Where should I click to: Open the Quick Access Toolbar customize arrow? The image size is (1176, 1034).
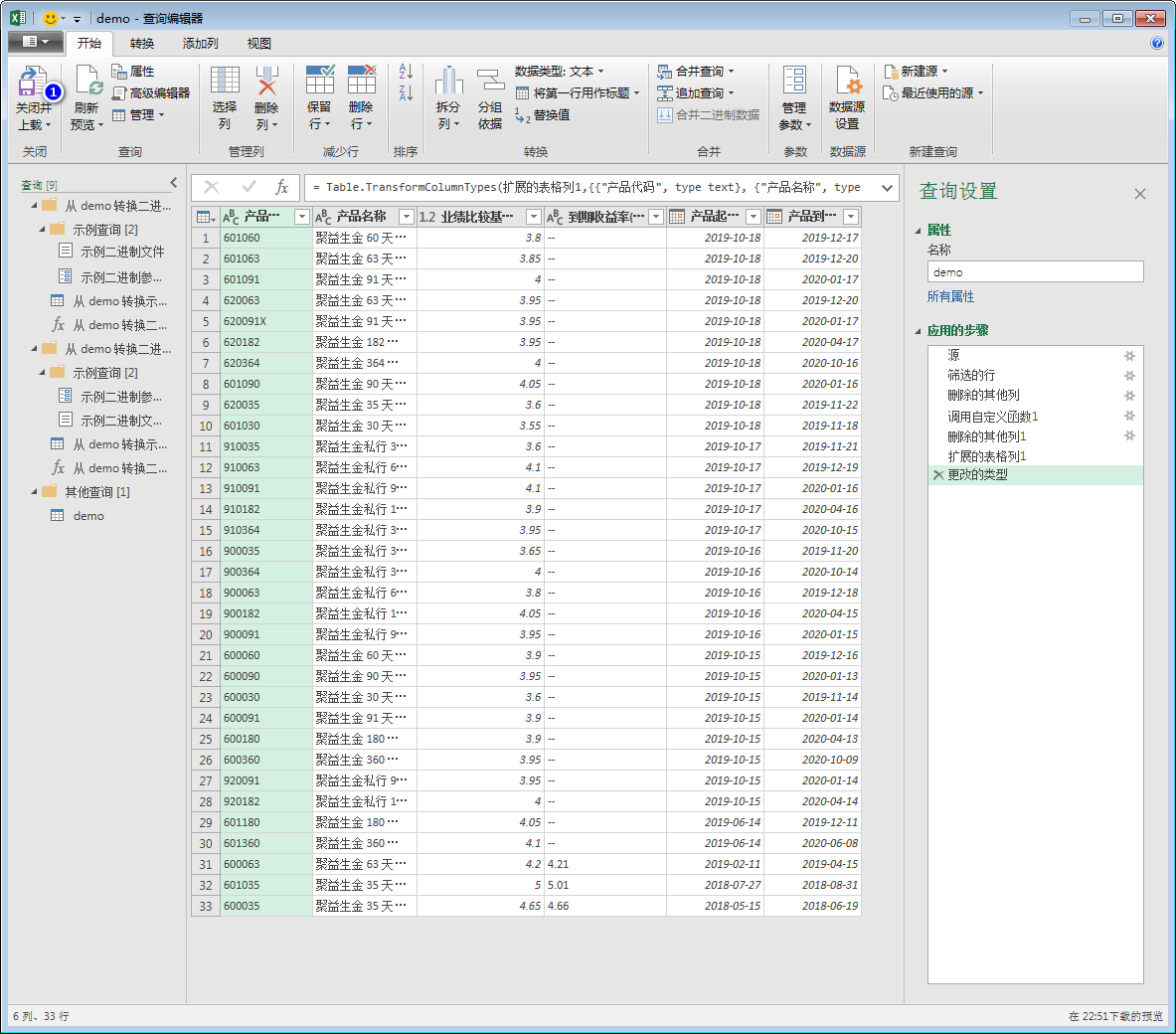[x=77, y=19]
